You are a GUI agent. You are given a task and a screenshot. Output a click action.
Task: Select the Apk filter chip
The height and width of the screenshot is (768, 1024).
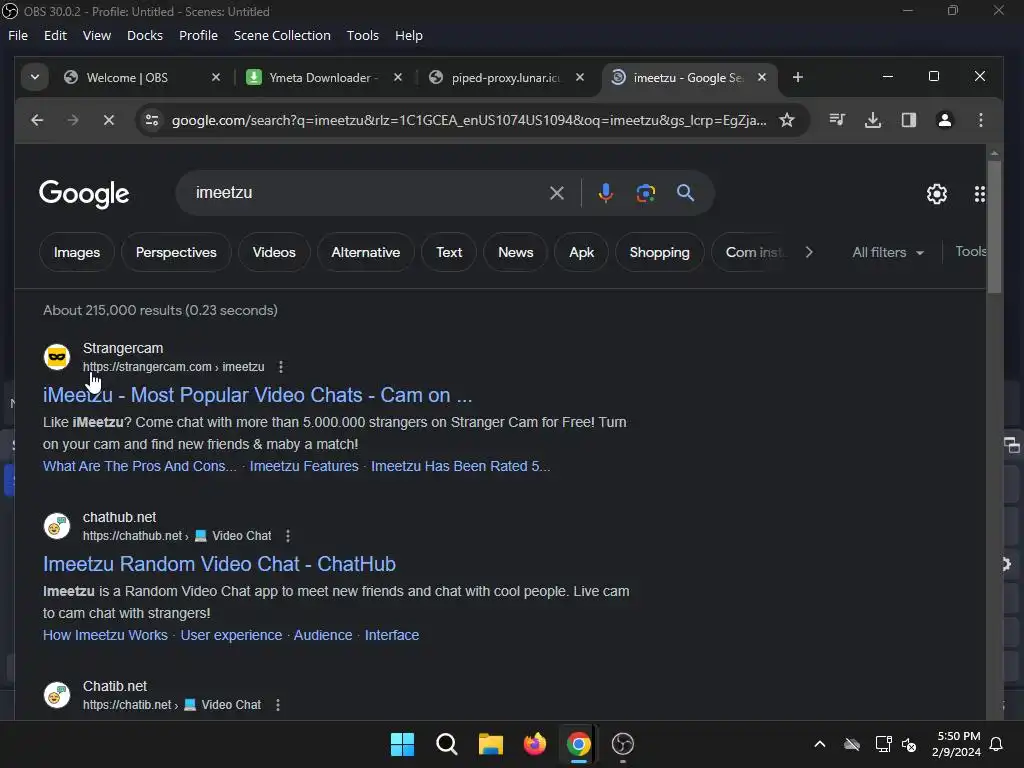tap(581, 252)
